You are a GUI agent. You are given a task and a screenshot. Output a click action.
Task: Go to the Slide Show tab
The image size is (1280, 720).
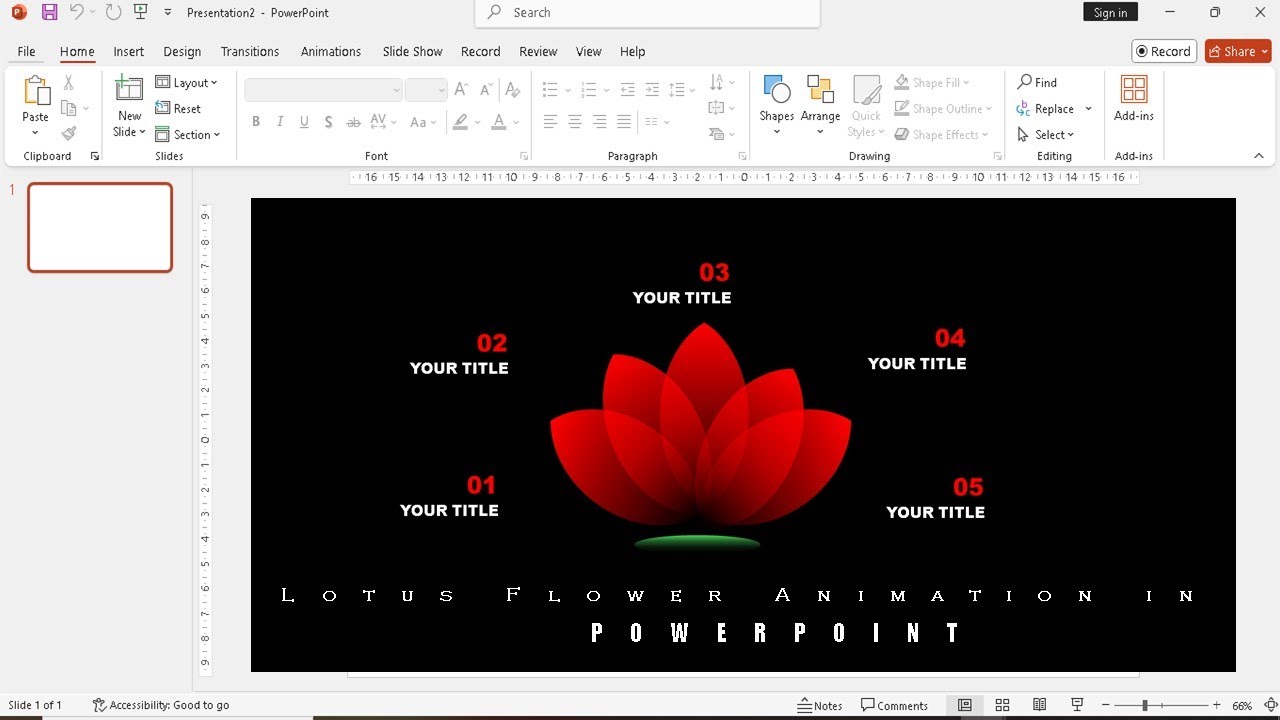[412, 51]
